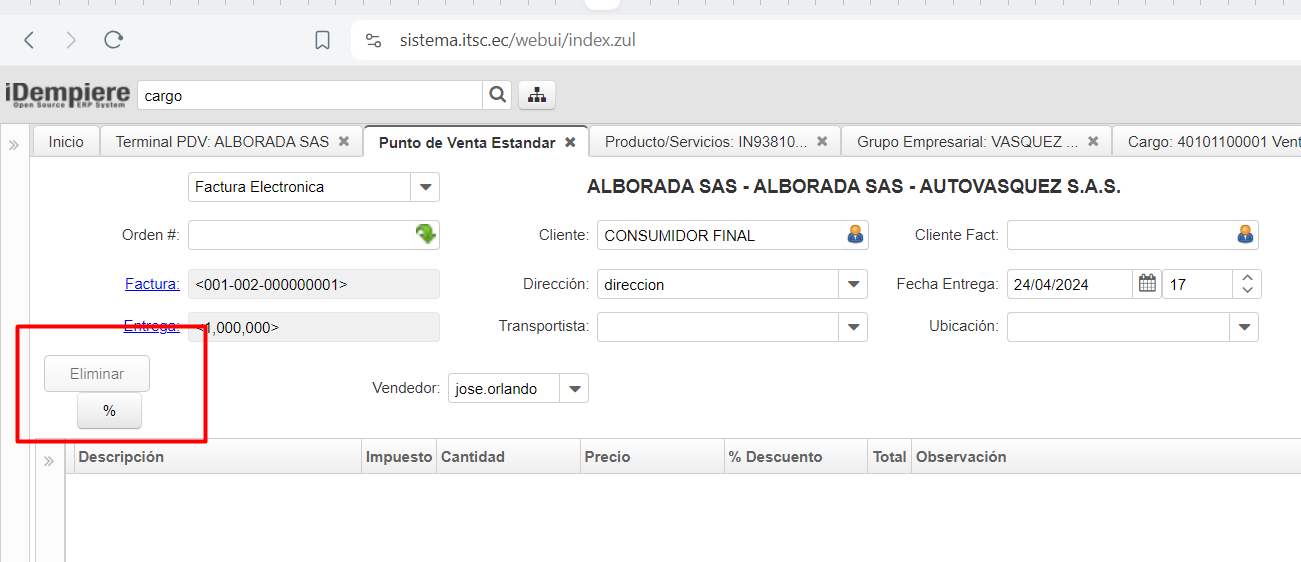1301x562 pixels.
Task: Click the search magnifier icon next to cargo
Action: 497,95
